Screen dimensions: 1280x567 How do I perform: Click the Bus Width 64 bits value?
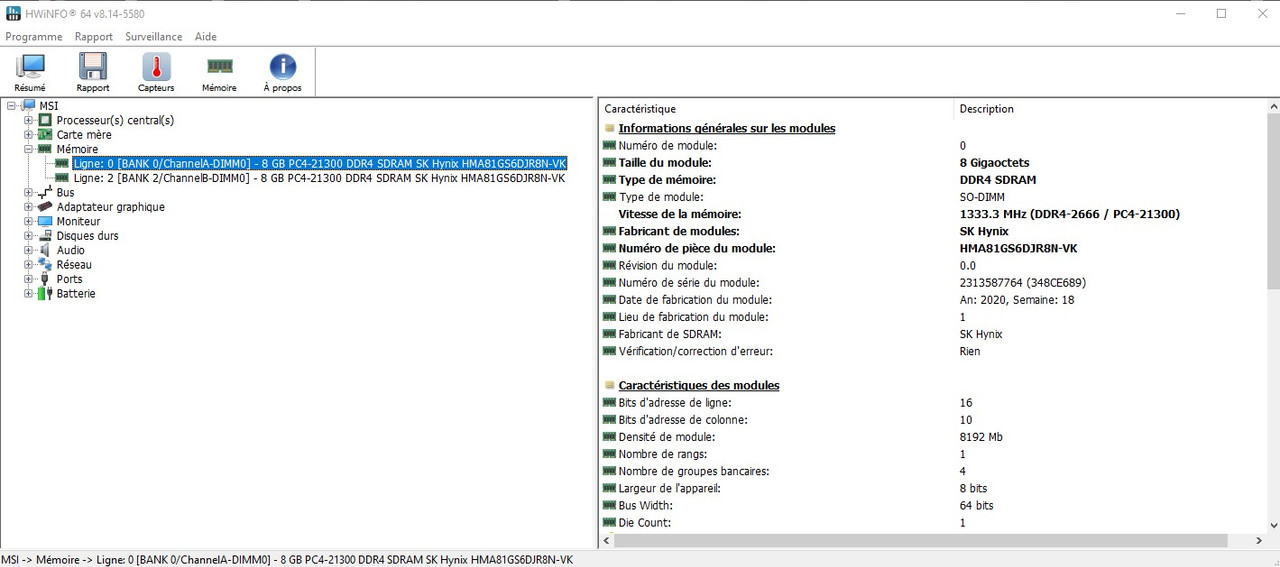point(976,505)
